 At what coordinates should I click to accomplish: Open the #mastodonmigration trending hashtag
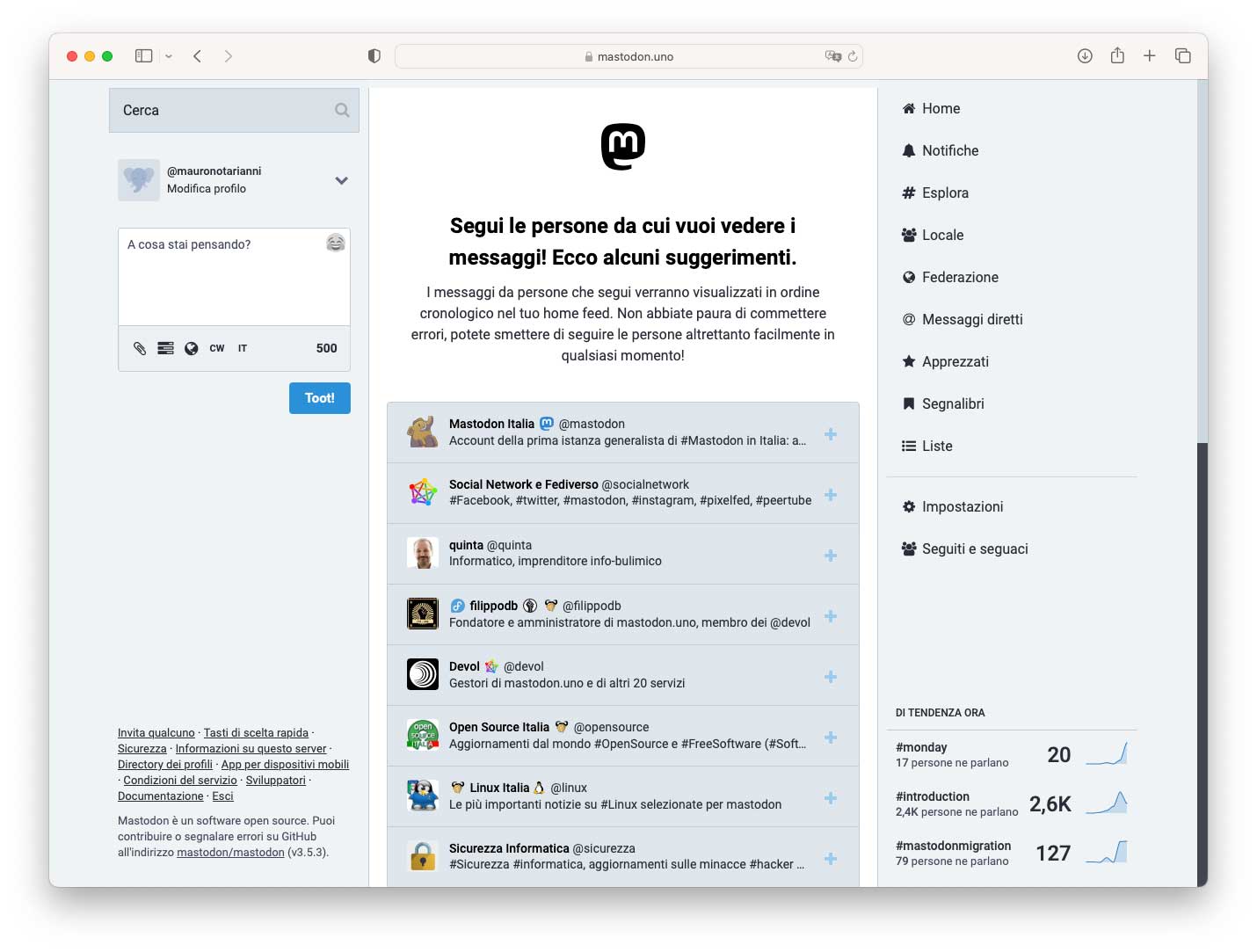(954, 846)
